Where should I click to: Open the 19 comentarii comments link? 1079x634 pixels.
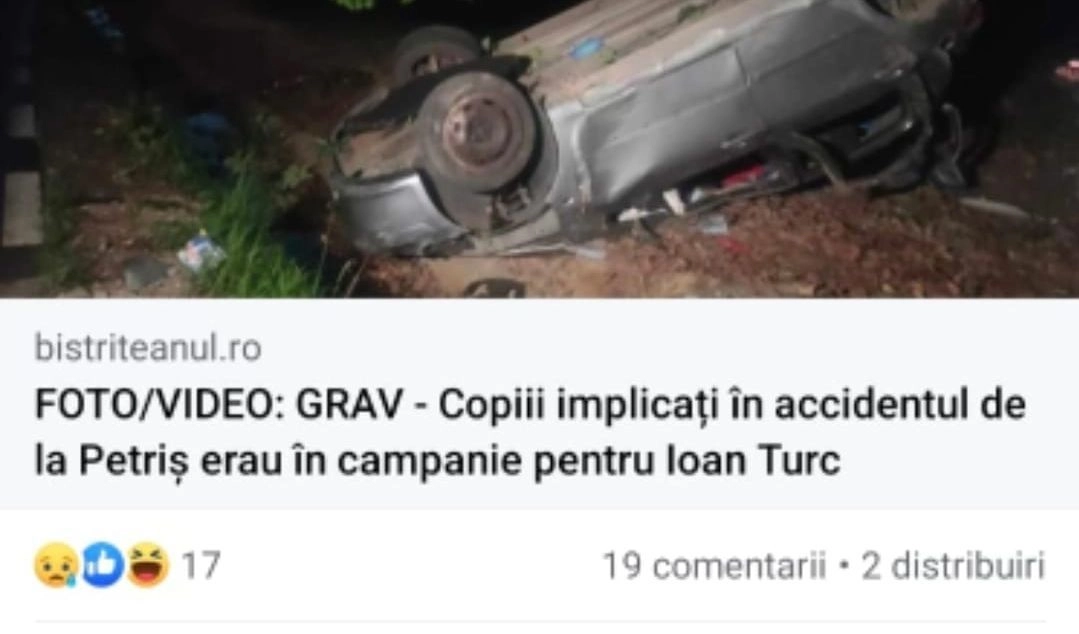click(714, 566)
